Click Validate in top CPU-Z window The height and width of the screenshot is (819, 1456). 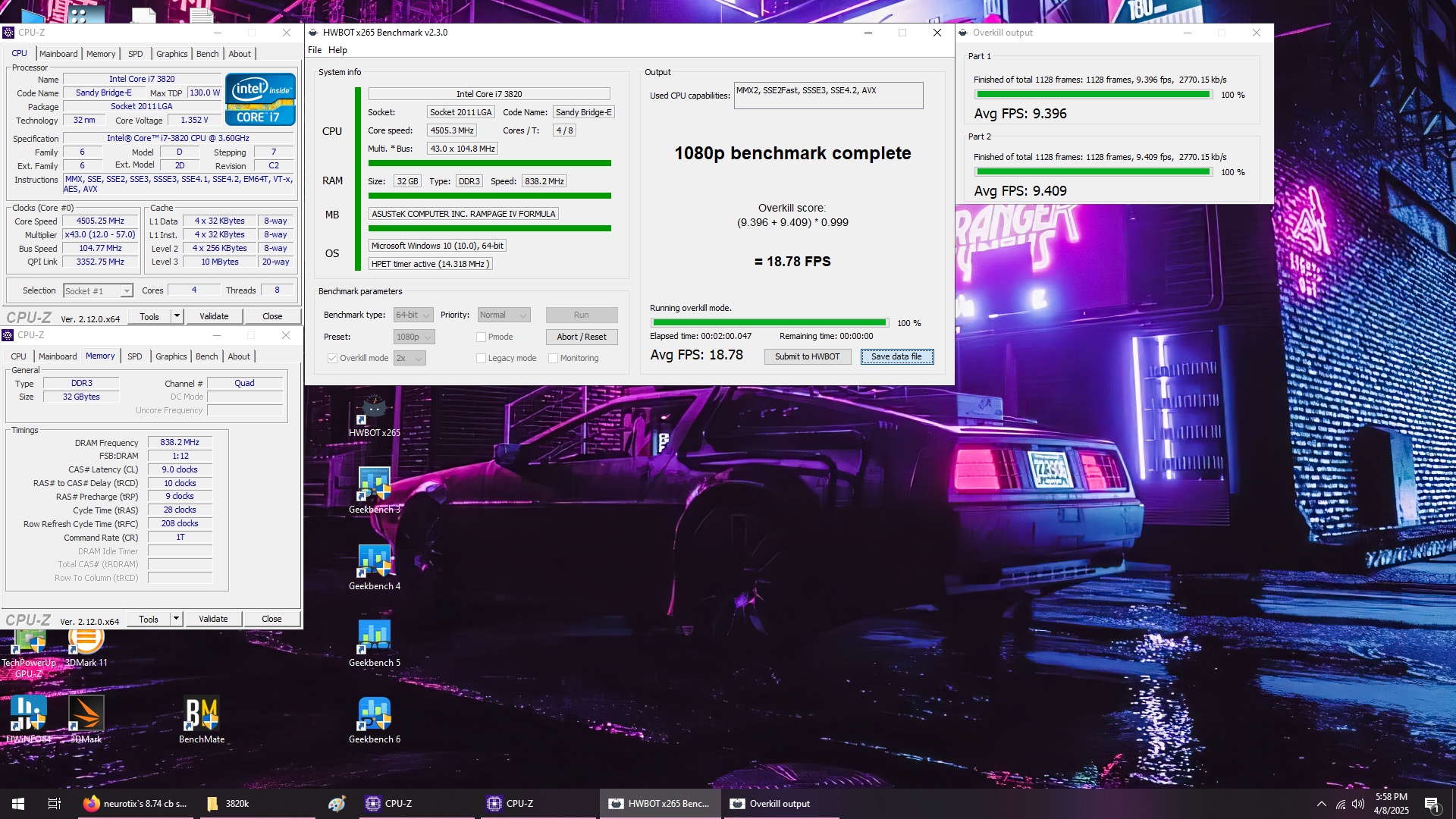tap(214, 316)
